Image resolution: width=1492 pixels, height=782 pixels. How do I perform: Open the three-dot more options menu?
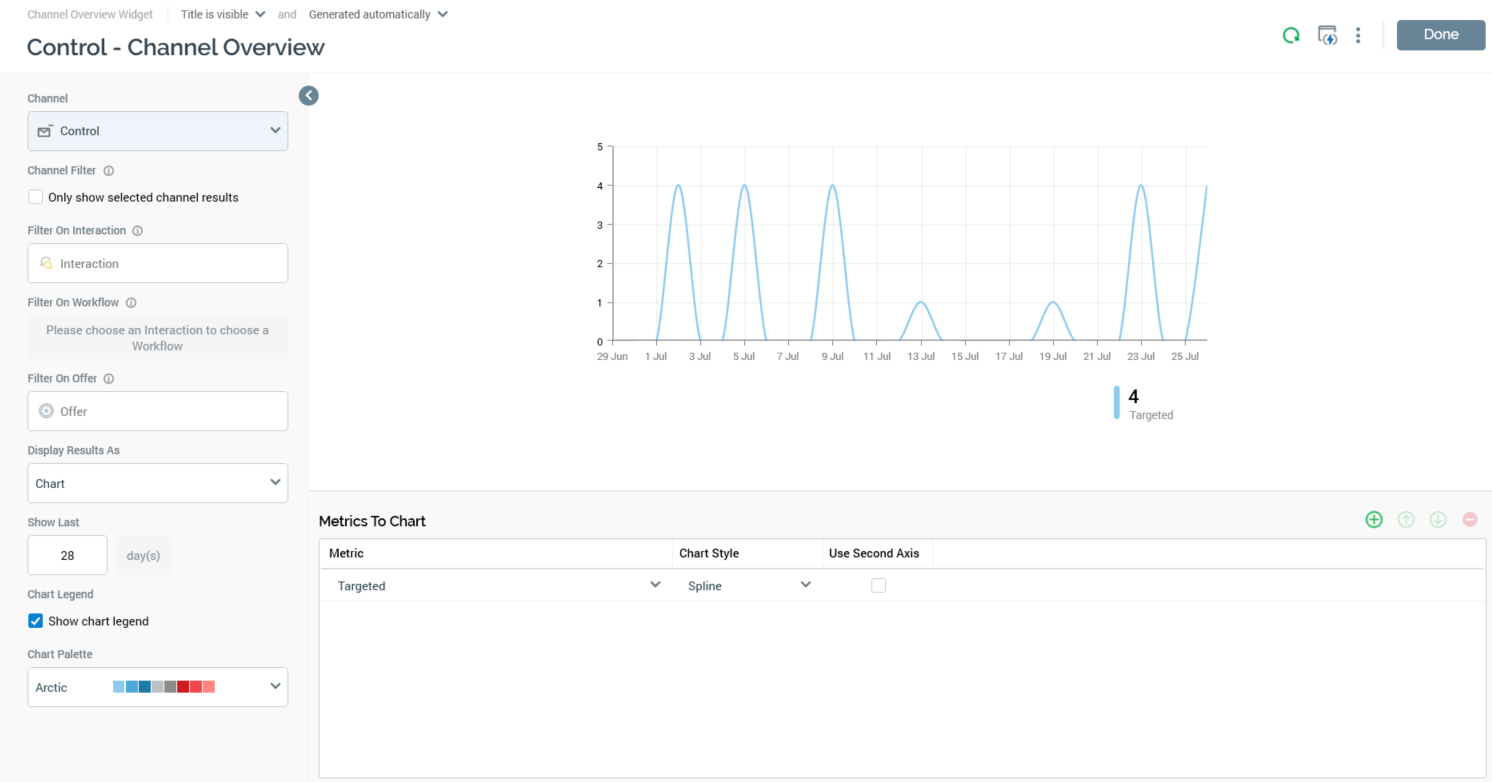[1358, 35]
